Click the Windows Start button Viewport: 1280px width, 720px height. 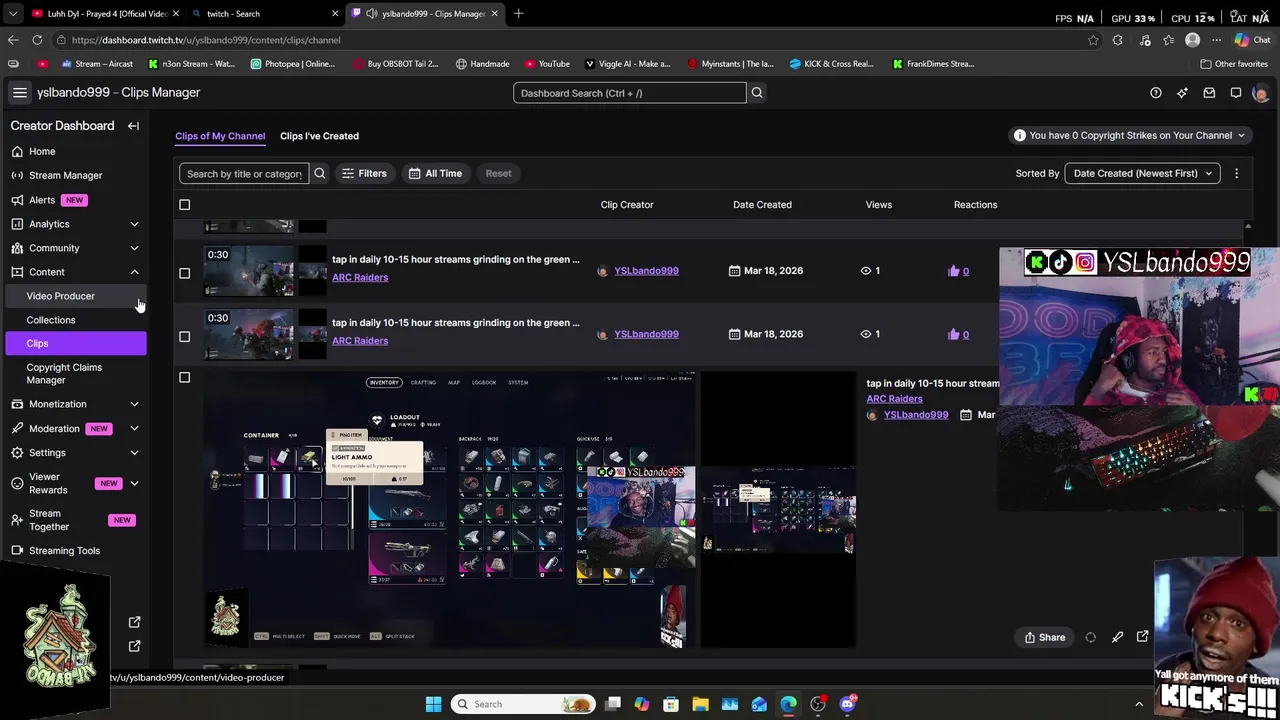click(433, 704)
